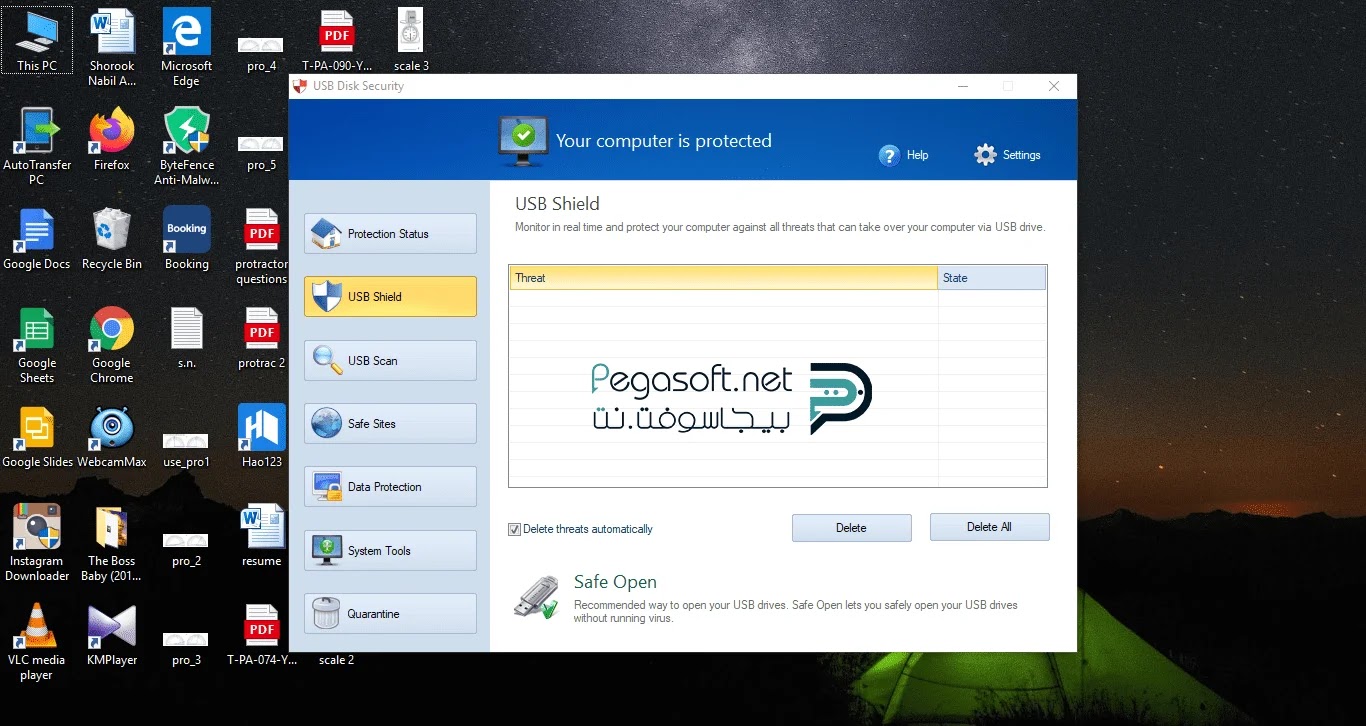Screen dimensions: 1366x726
Task: Open the Quarantine section
Action: coord(390,613)
